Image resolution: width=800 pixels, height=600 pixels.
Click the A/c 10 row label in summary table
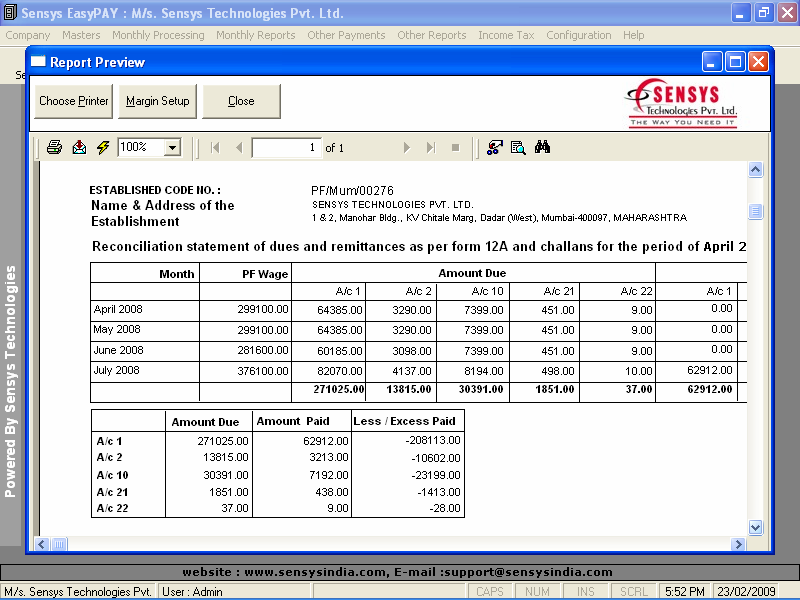113,475
